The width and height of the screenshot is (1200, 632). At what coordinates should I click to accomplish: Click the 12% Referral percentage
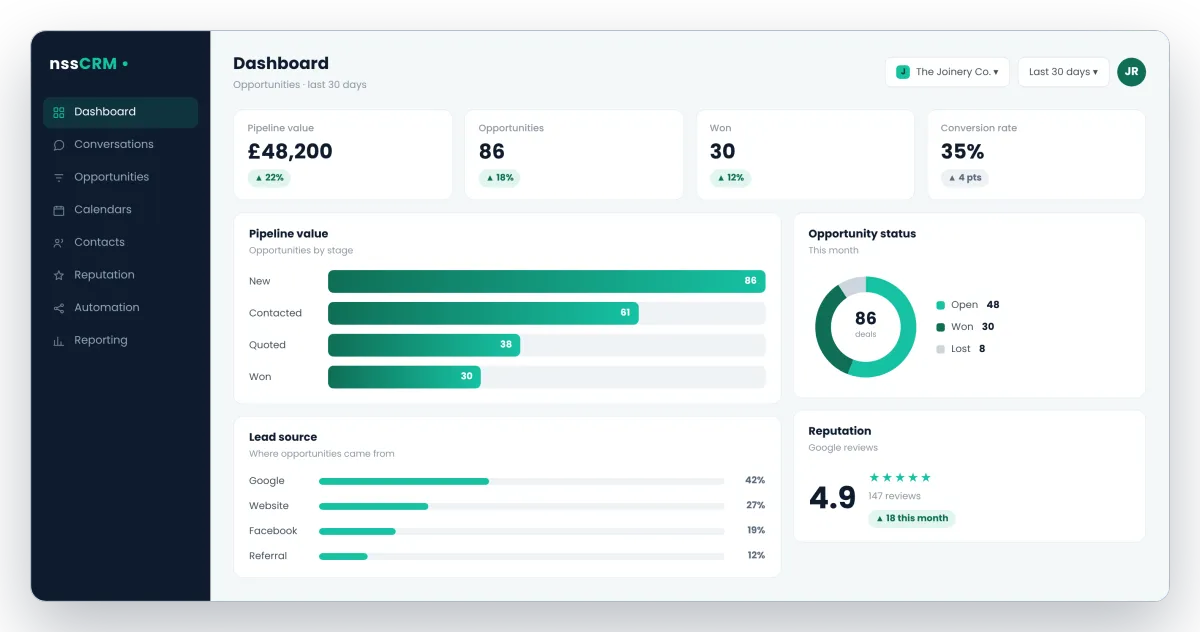point(755,556)
